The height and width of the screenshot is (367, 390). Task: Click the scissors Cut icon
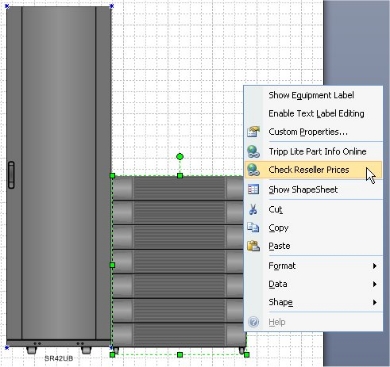pos(253,209)
